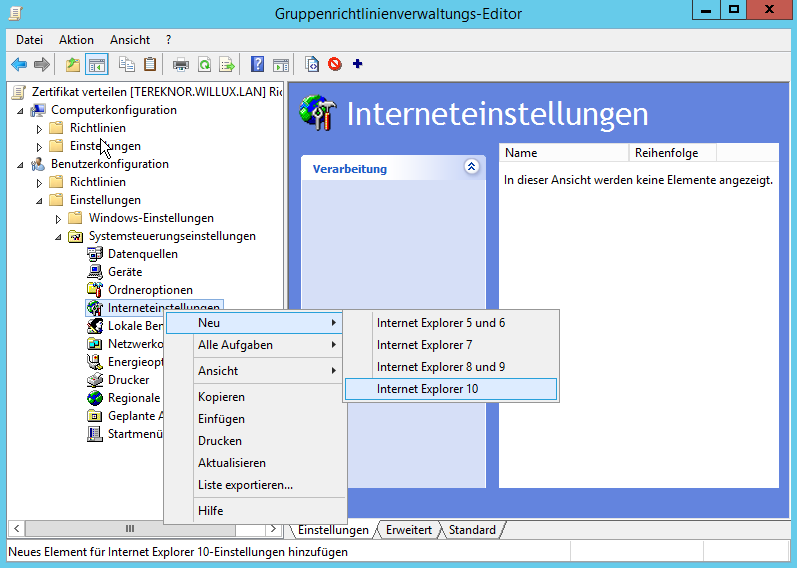The width and height of the screenshot is (797, 568).
Task: Click the Paste clipboard toolbar icon
Action: coord(150,65)
